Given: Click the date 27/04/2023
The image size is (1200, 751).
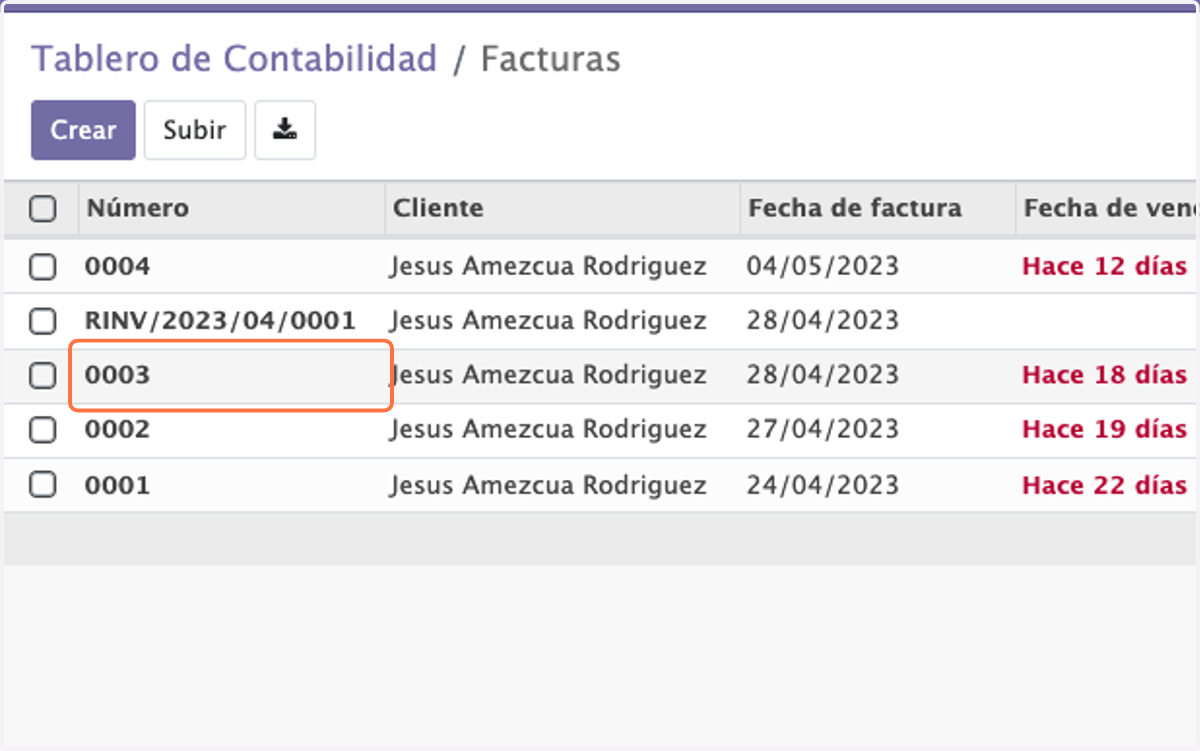Looking at the screenshot, I should 823,430.
